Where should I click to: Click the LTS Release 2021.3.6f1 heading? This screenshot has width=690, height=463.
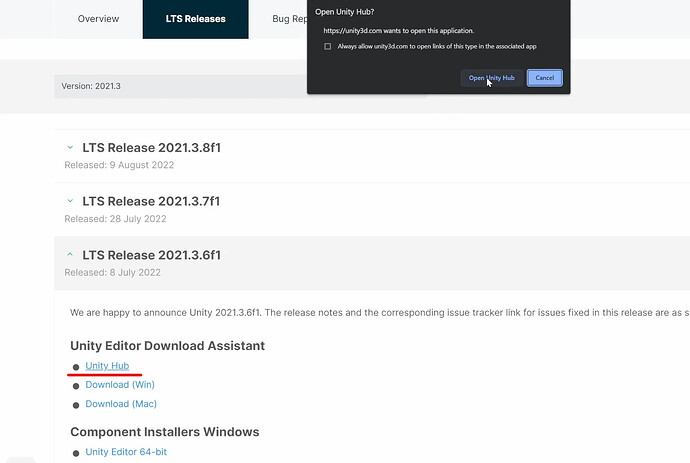click(151, 255)
